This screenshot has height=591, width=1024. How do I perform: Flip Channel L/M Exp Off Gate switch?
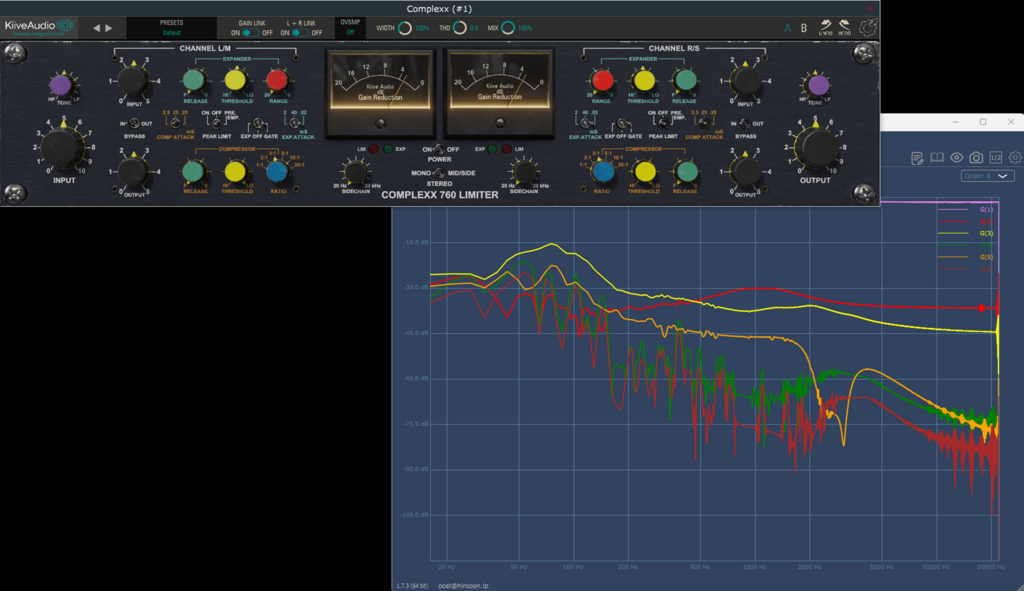coord(259,123)
